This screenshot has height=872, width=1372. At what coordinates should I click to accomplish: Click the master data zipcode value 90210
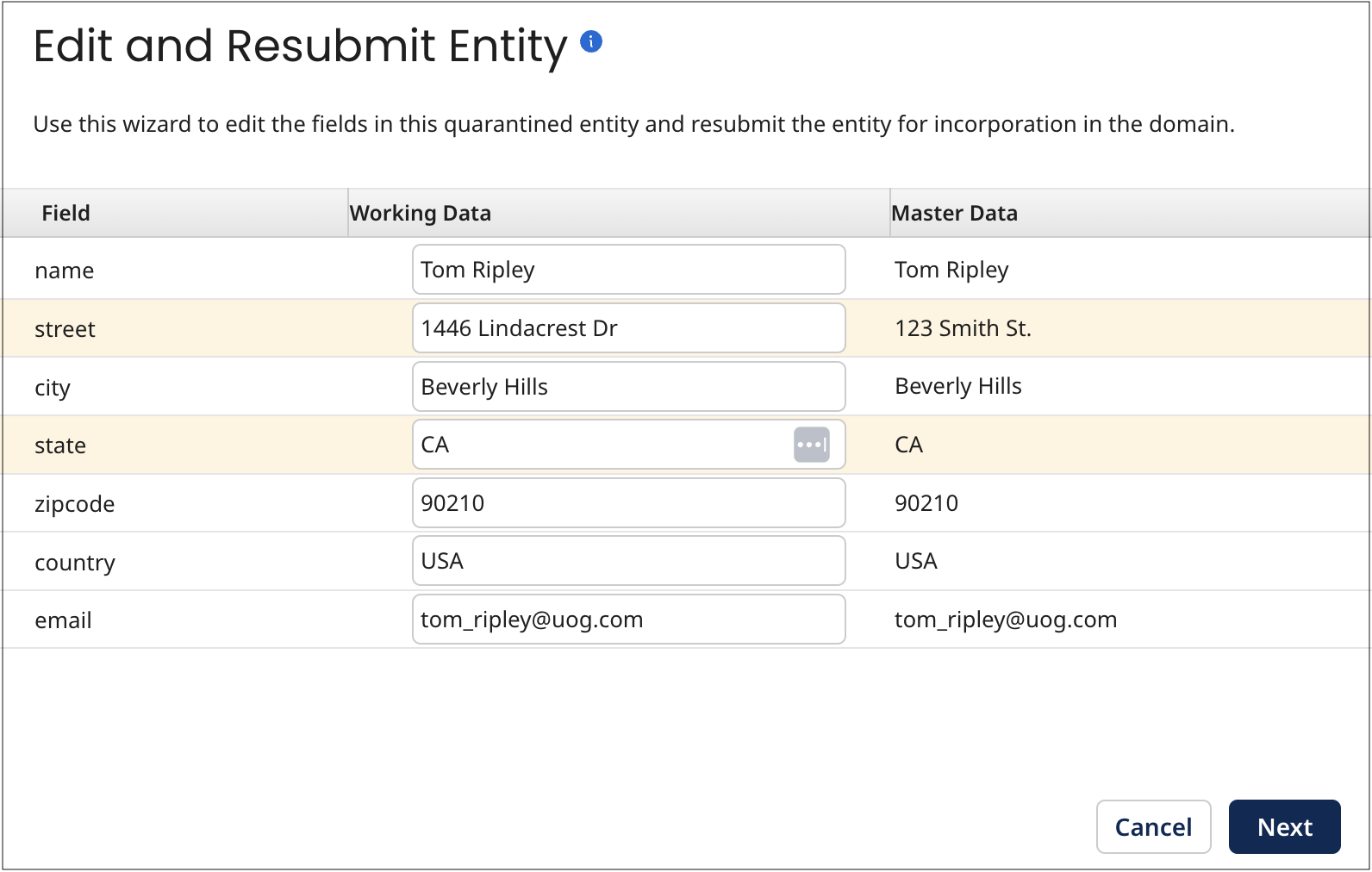coord(926,503)
